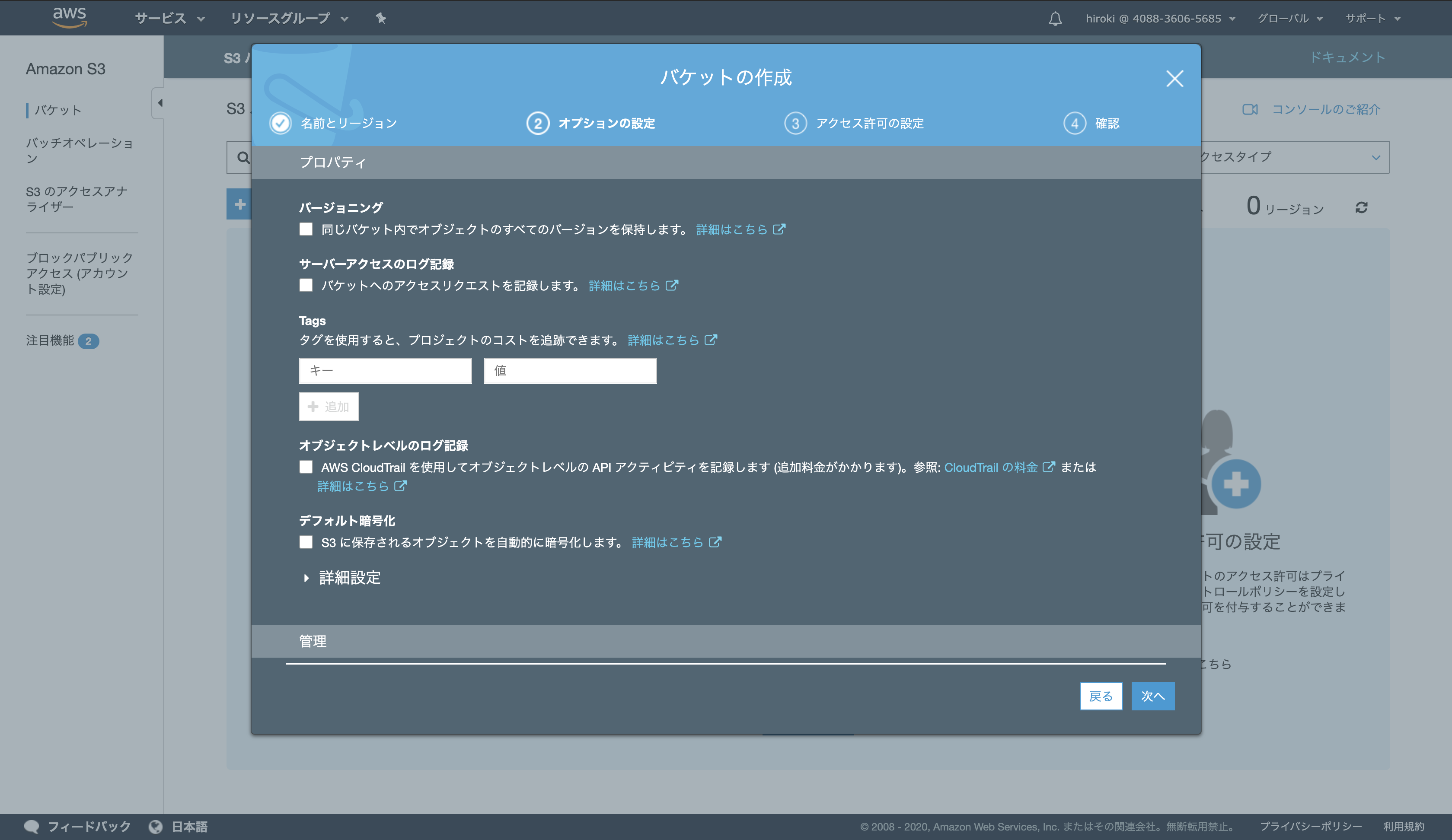Click the globe icon beside 日本語

tap(156, 827)
